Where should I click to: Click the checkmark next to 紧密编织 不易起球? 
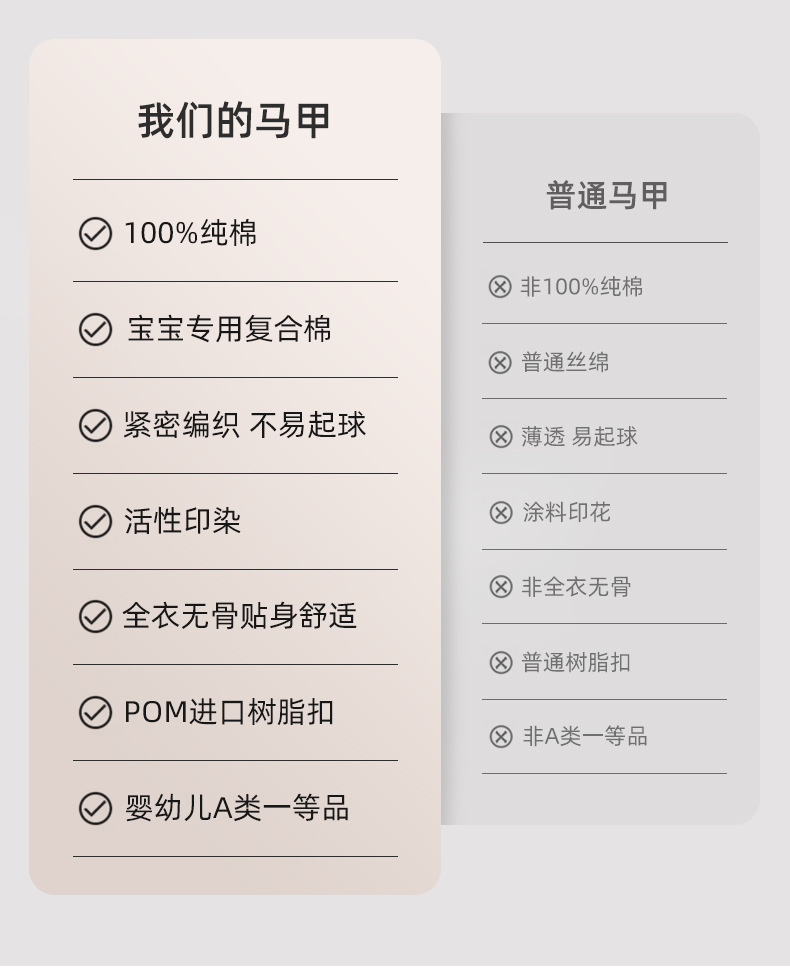(x=95, y=426)
